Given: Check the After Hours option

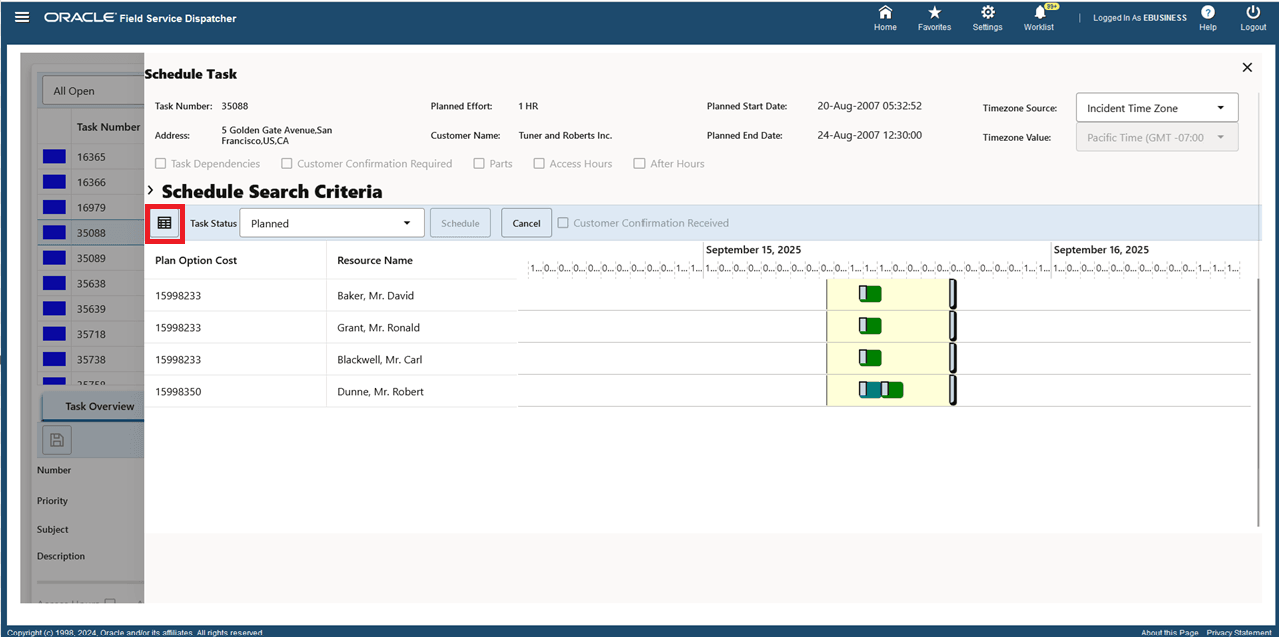Looking at the screenshot, I should 640,163.
